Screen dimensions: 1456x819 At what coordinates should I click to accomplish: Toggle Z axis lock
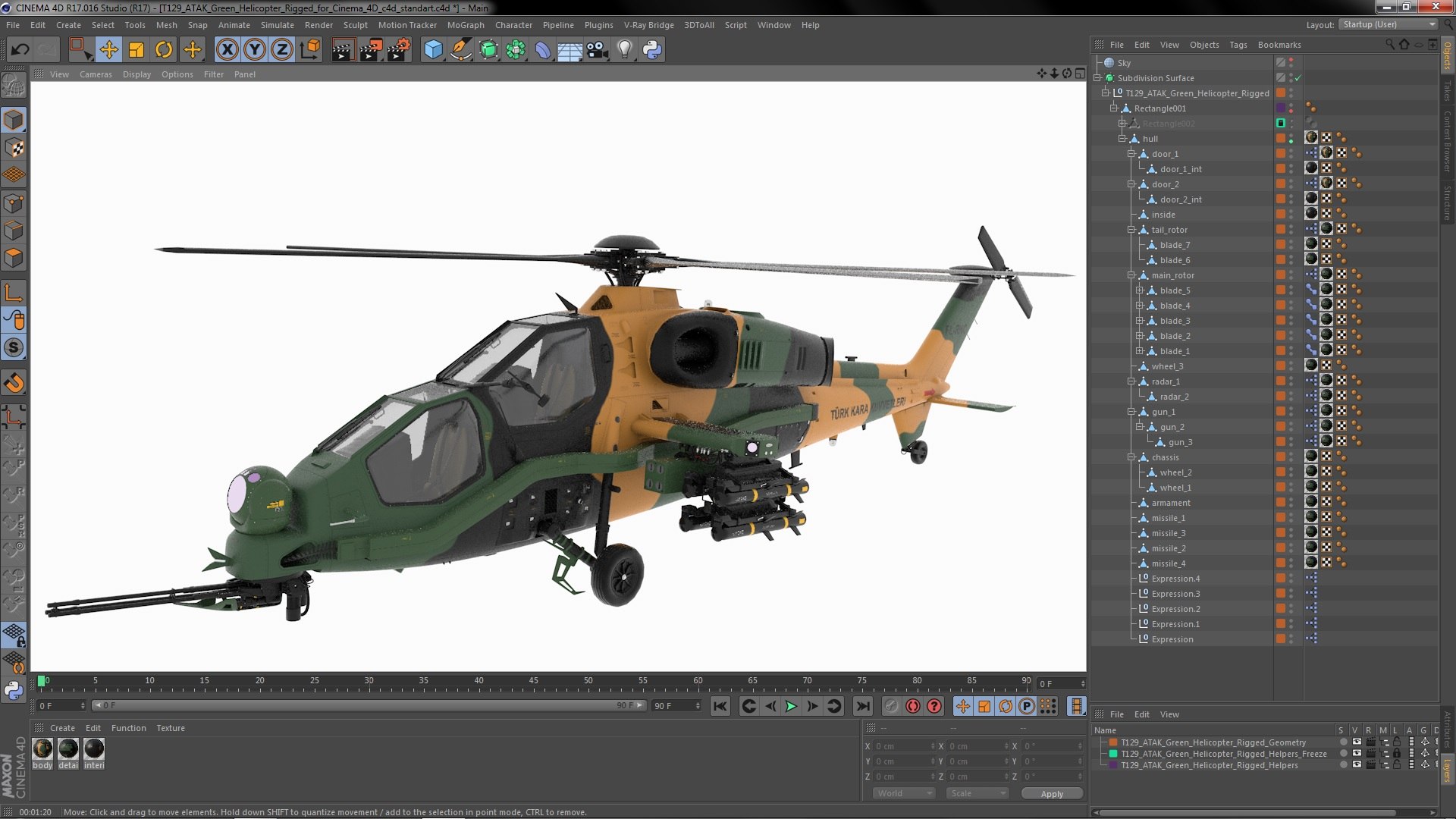click(x=282, y=50)
